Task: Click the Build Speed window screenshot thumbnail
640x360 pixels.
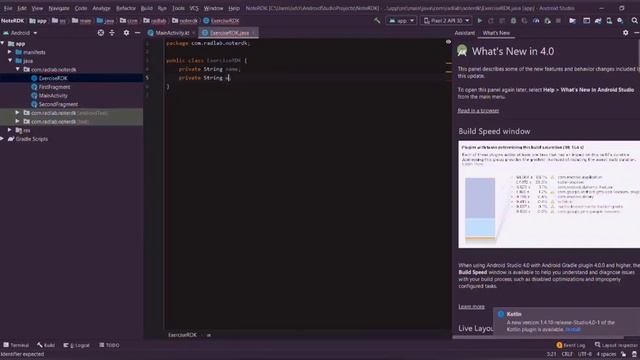Action: pos(549,194)
